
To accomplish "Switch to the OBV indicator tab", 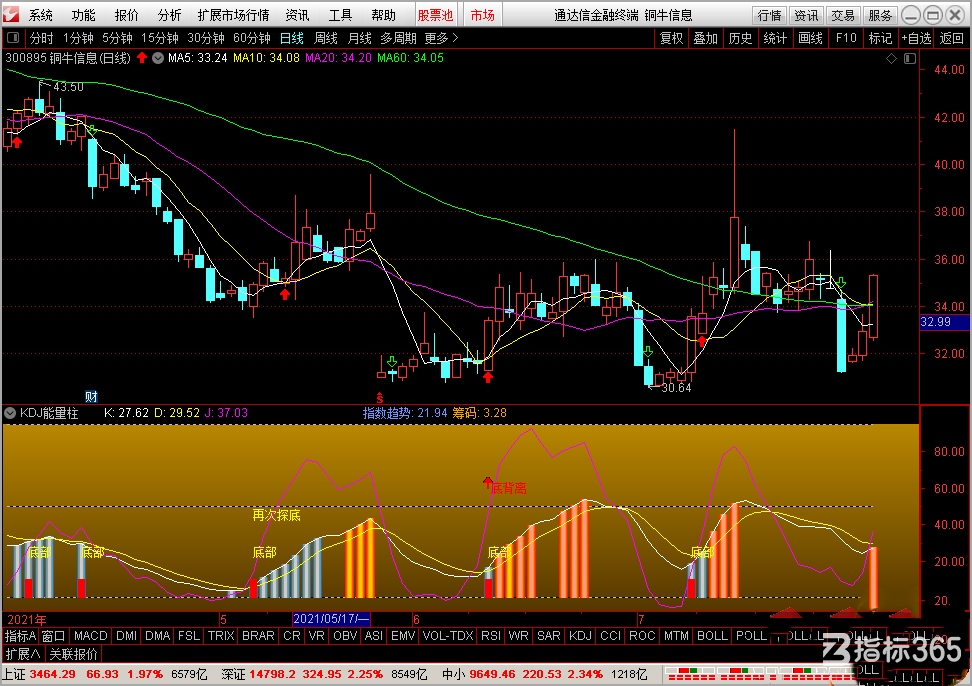I will (x=345, y=636).
